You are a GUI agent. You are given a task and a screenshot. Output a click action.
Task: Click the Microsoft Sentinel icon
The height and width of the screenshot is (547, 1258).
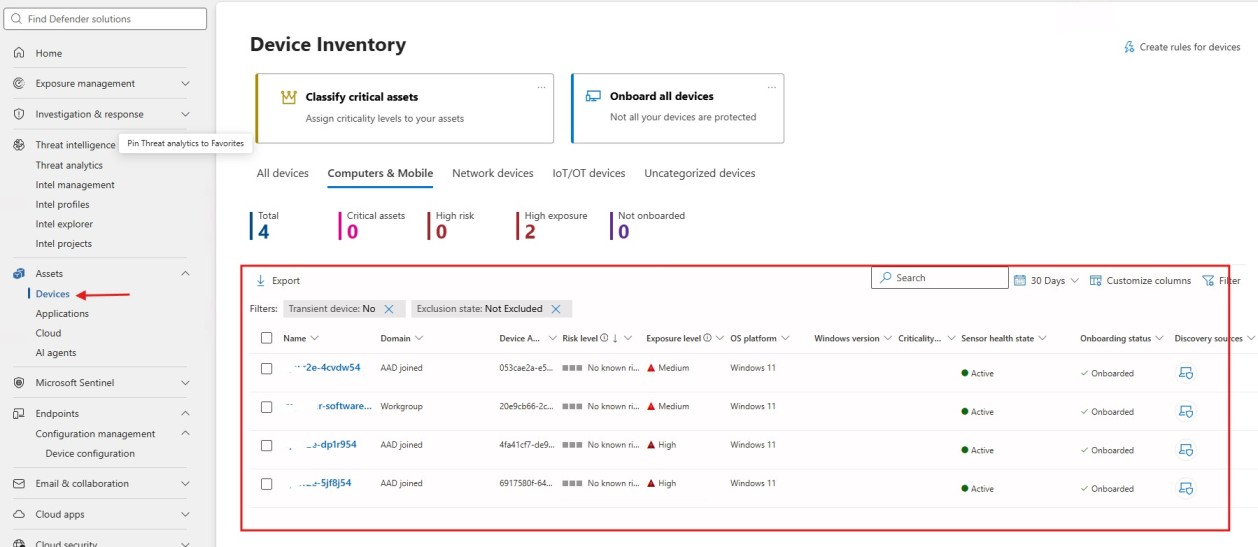(x=19, y=382)
